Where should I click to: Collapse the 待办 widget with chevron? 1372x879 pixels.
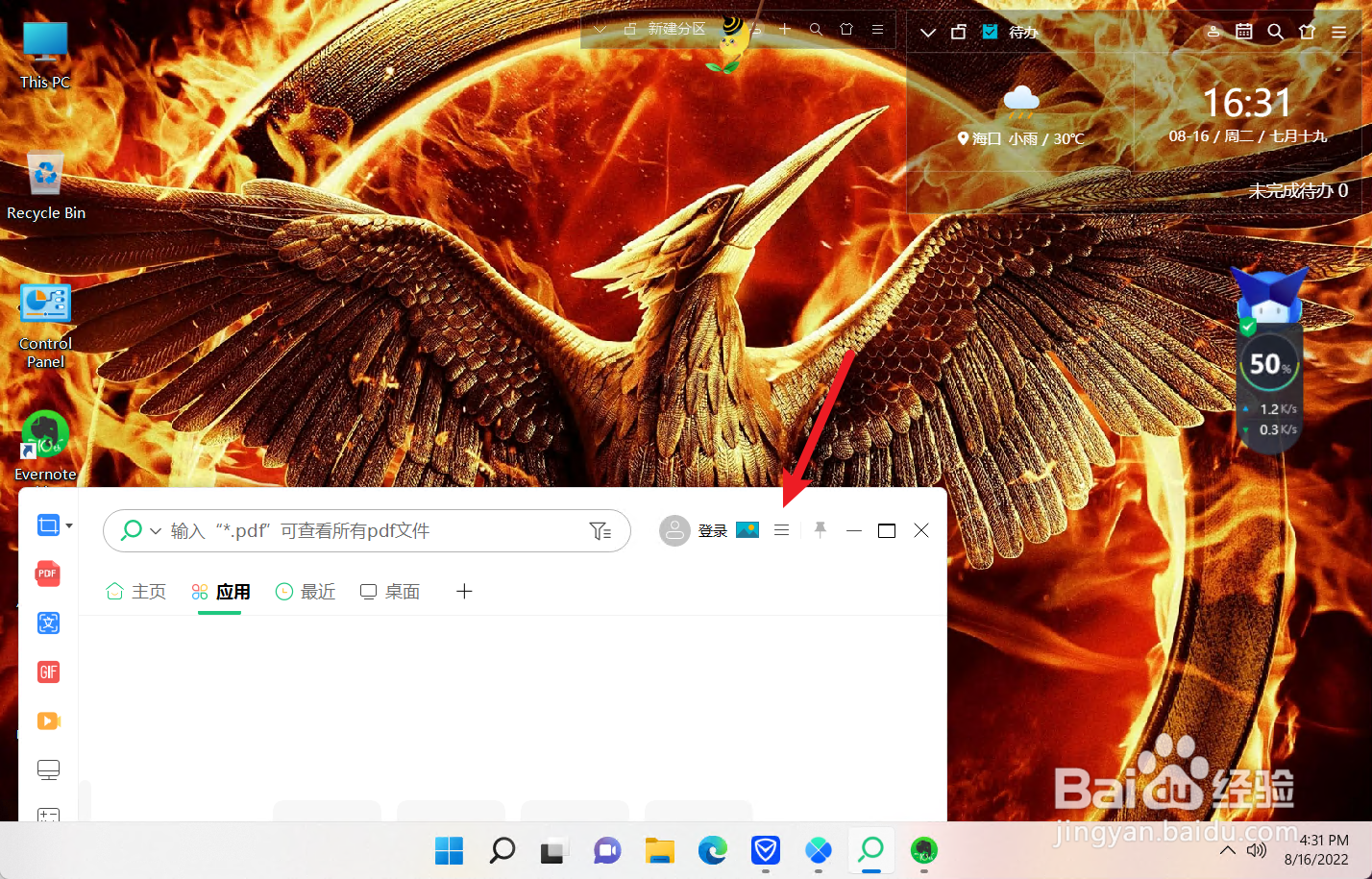click(x=928, y=32)
